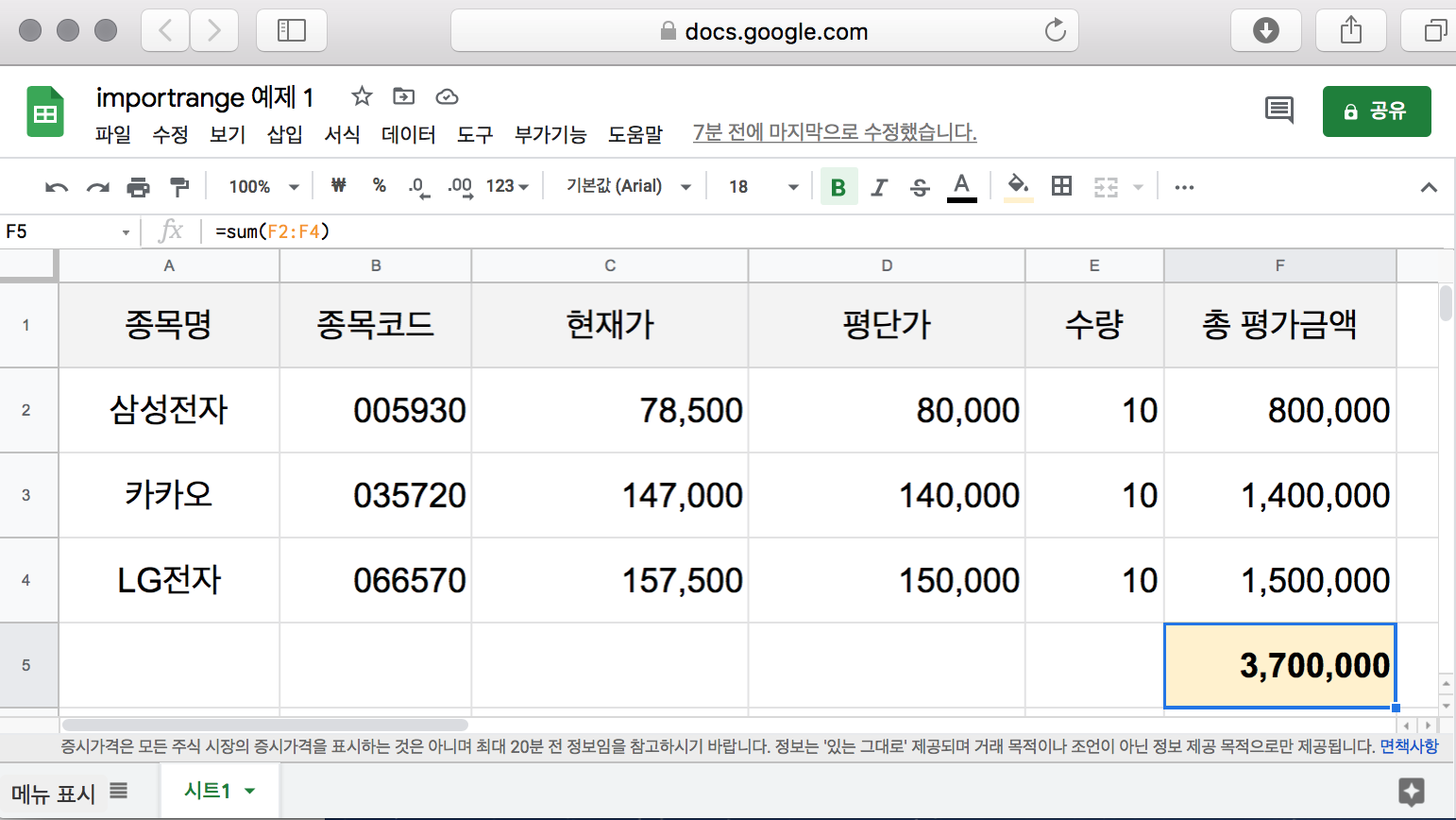Open the 시트1 sheet tab menu arrow
This screenshot has height=820, width=1456.
click(x=250, y=791)
